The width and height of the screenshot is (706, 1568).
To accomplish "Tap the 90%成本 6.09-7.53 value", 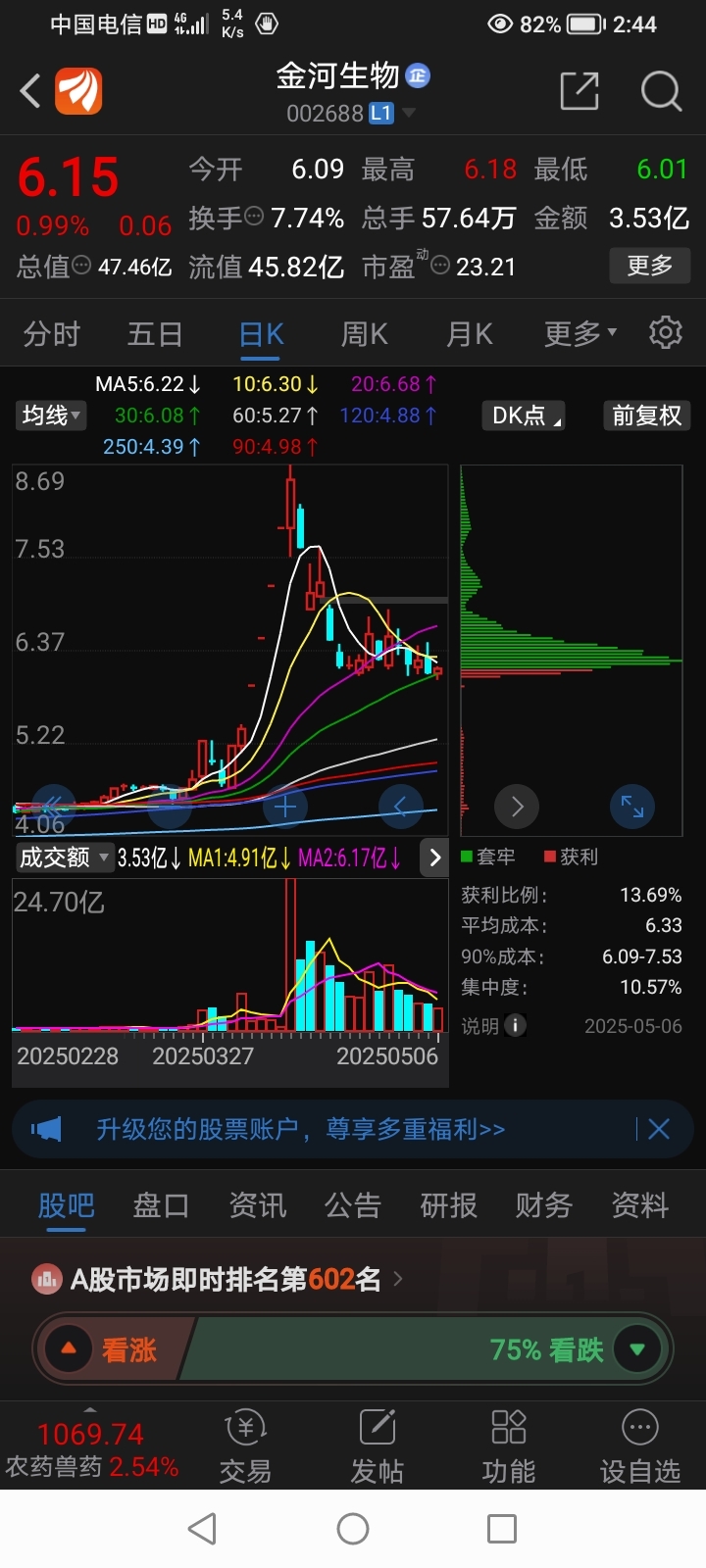I will pyautogui.click(x=642, y=956).
